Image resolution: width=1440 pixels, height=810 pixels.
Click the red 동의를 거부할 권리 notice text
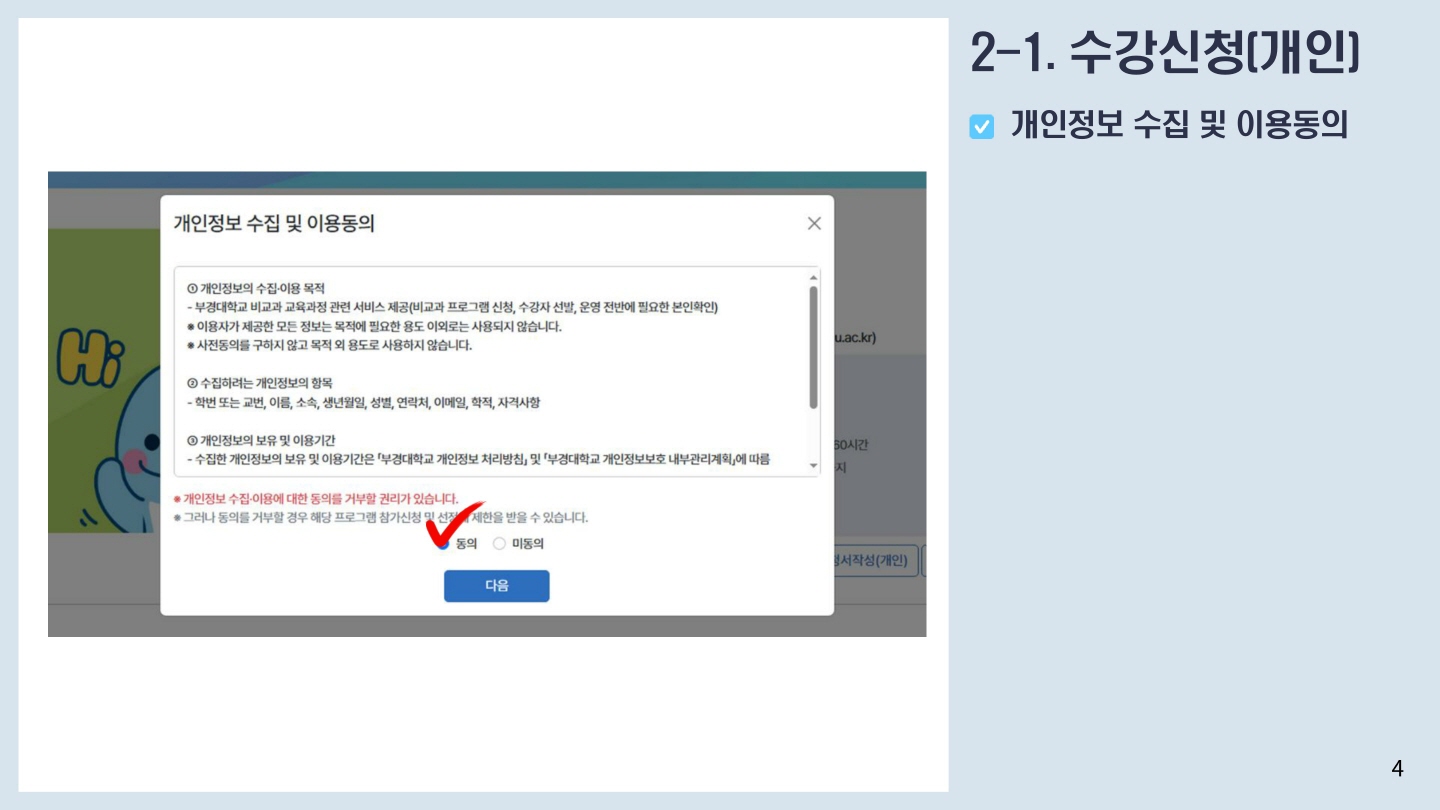click(316, 498)
